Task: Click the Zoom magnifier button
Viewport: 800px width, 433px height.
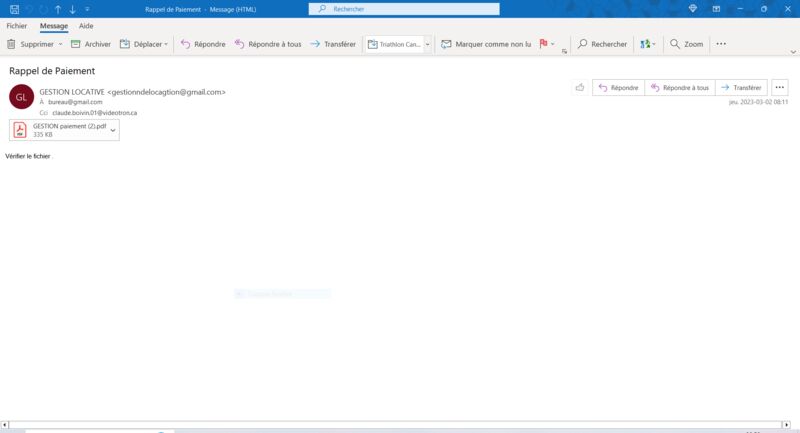Action: pyautogui.click(x=686, y=44)
